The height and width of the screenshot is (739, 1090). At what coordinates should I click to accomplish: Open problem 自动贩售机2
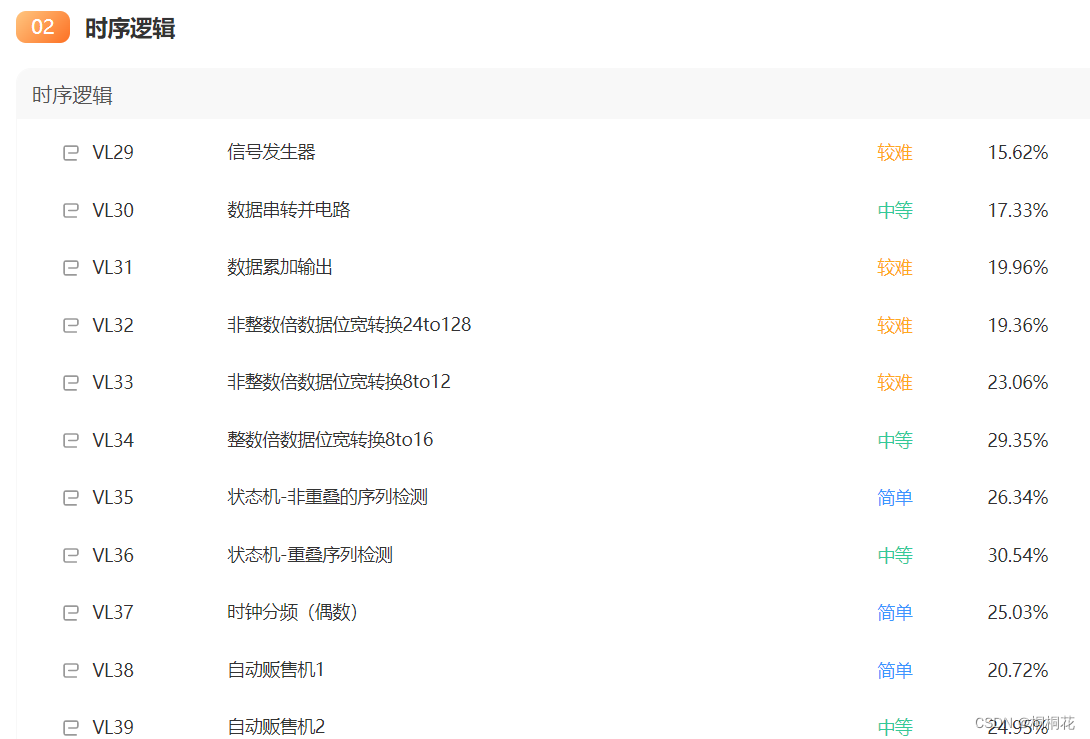pyautogui.click(x=276, y=727)
